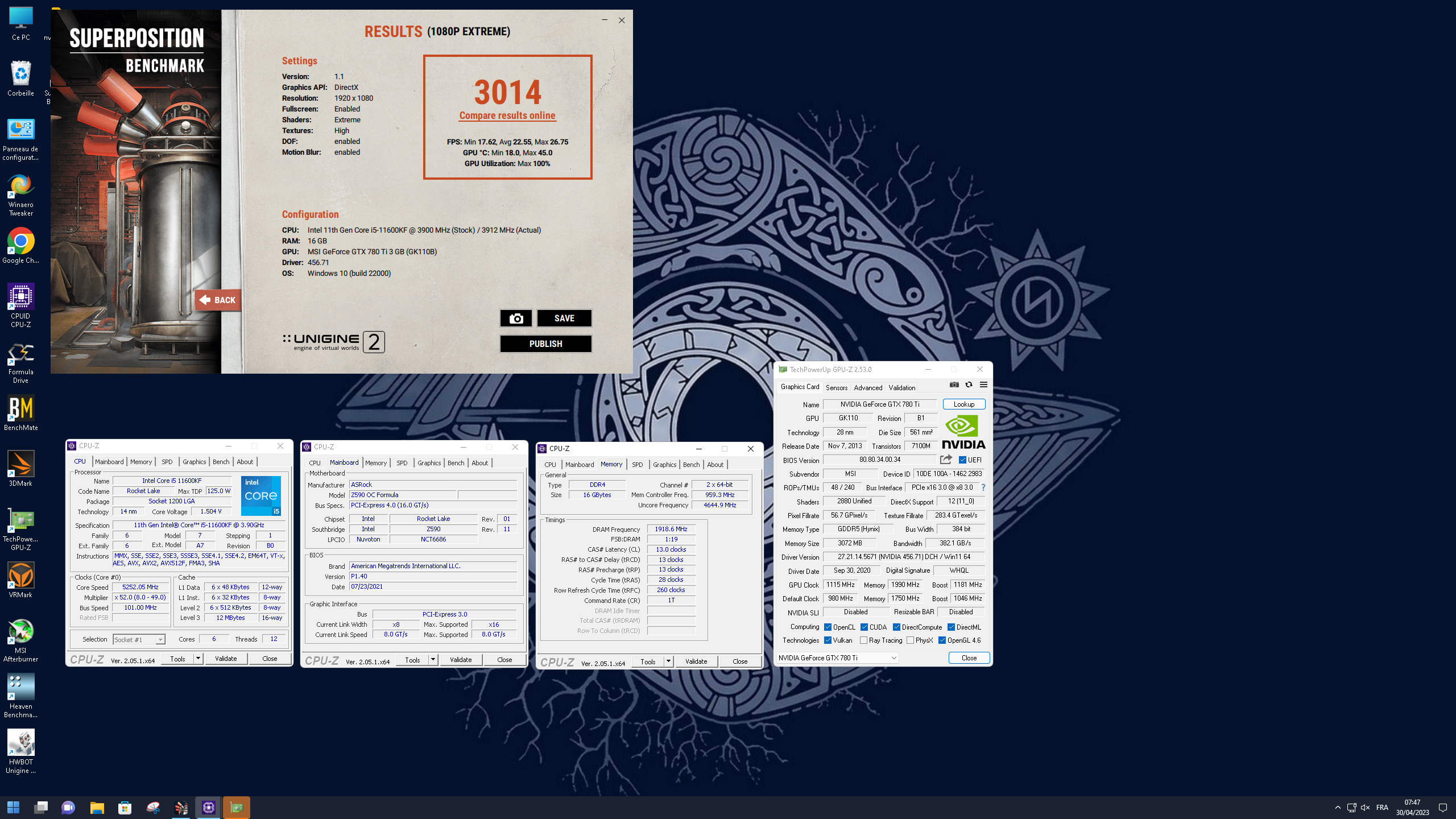Open CPUID CPU-Z desktop shortcut
Viewport: 1456px width, 819px height.
20,305
